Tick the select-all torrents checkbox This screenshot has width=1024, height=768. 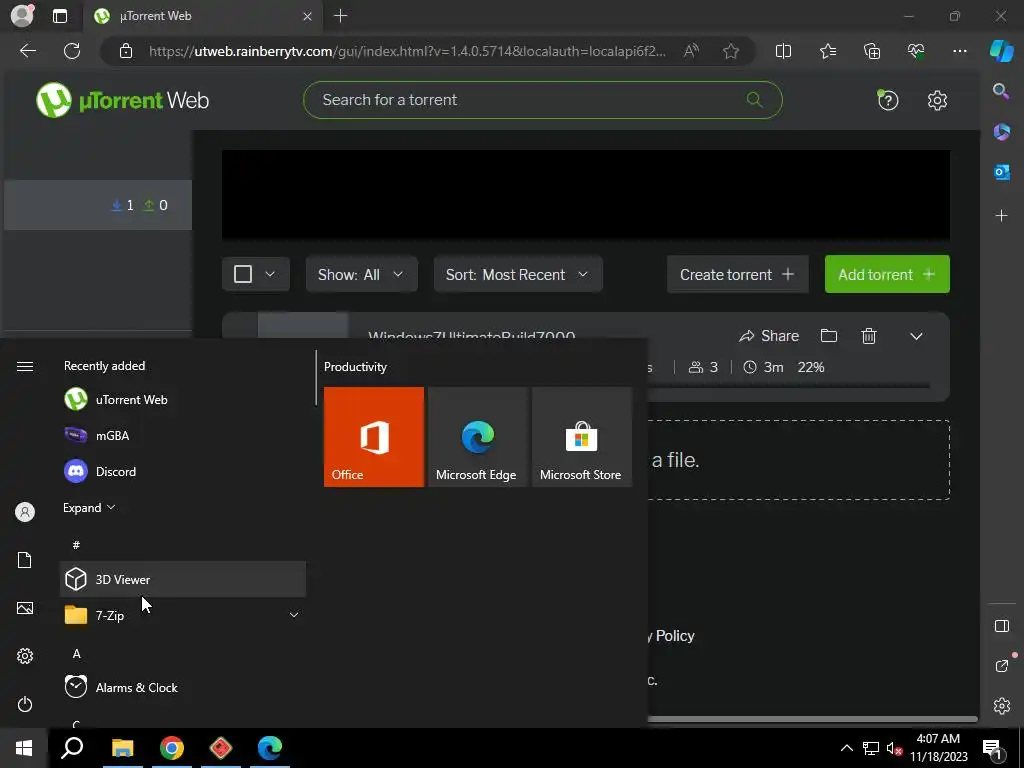(243, 274)
